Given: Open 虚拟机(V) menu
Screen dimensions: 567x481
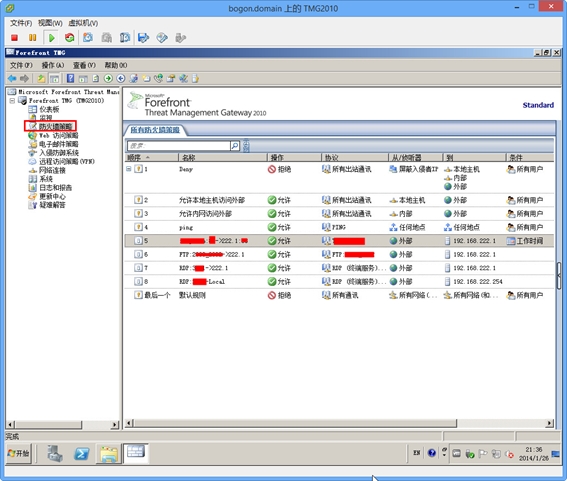Looking at the screenshot, I should click(x=83, y=23).
